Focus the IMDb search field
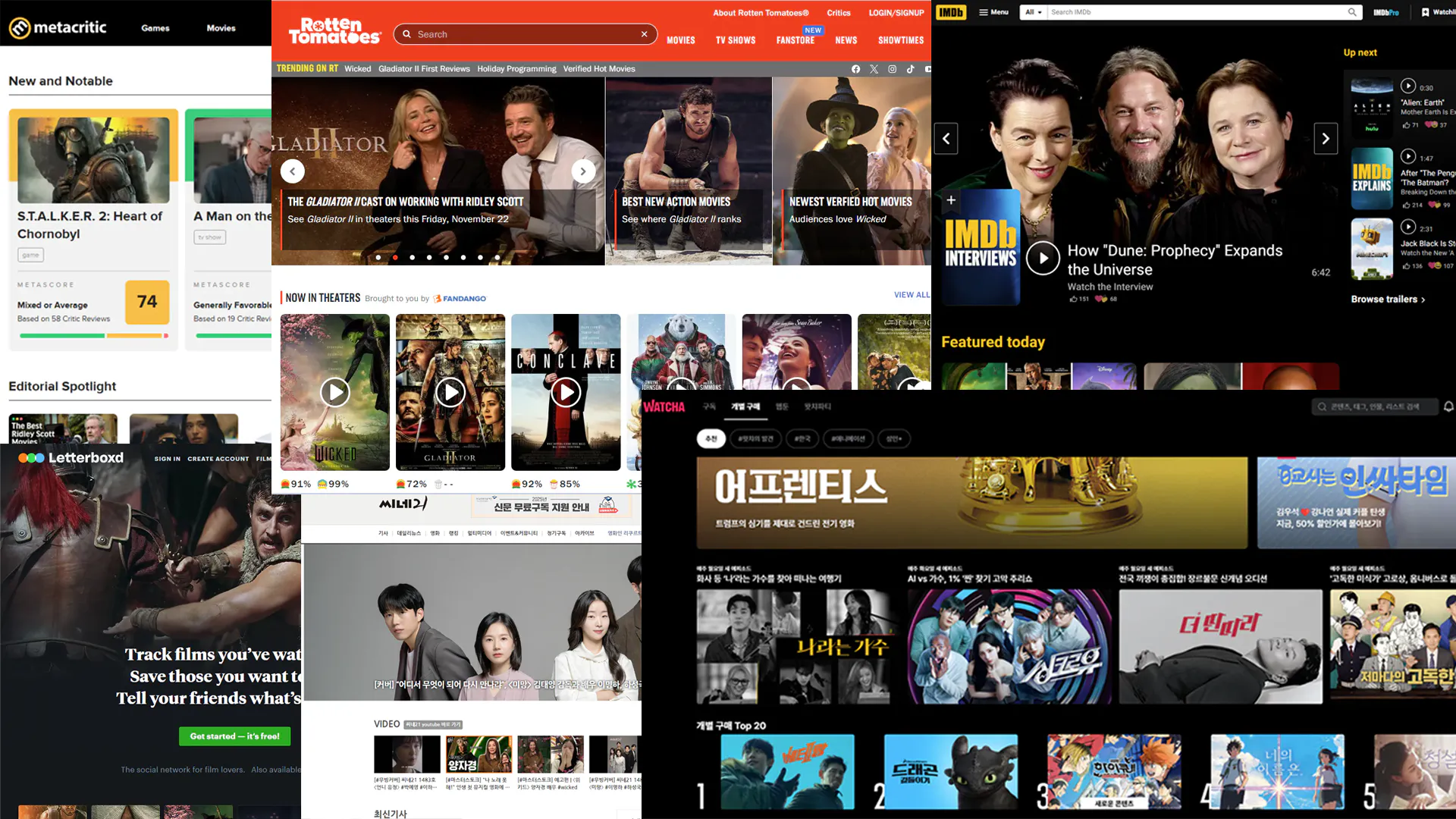 coord(1203,12)
